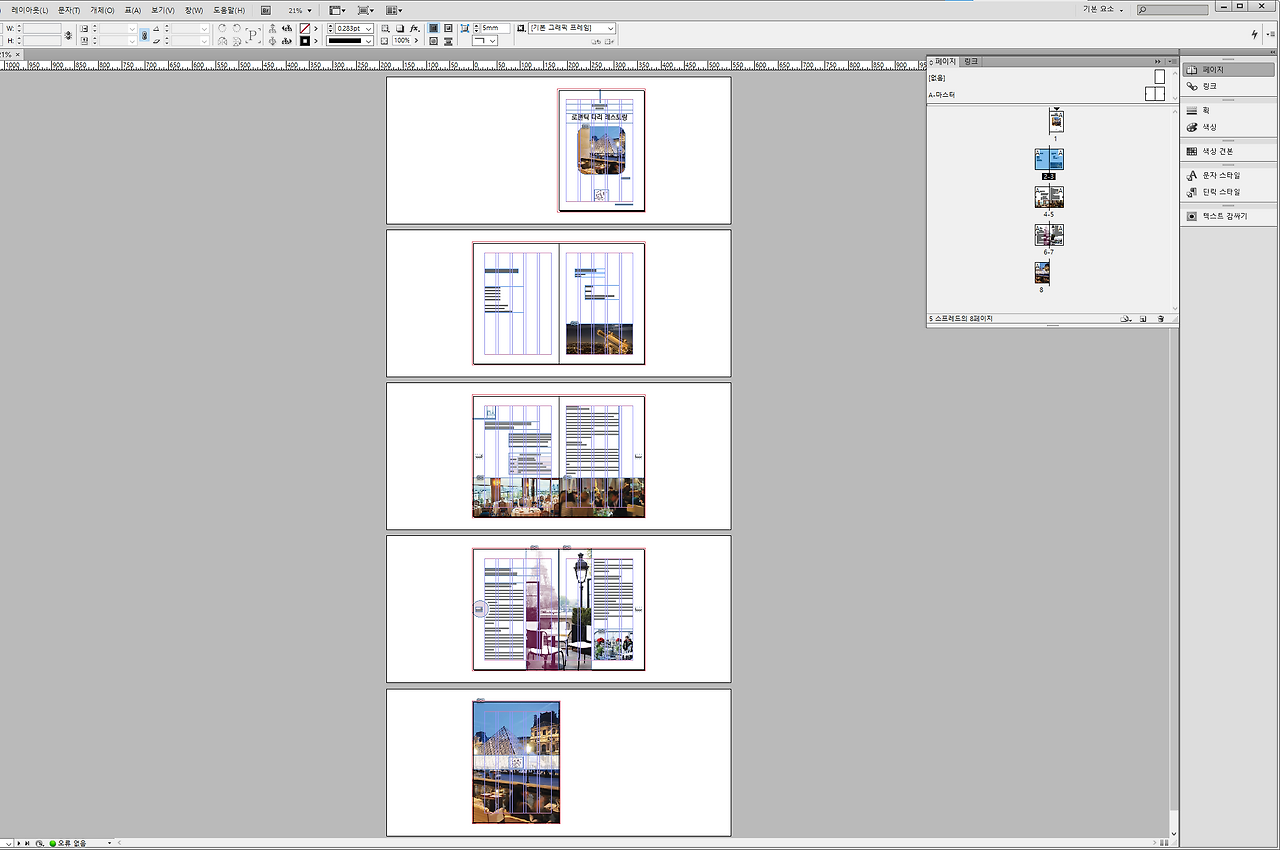Image resolution: width=1280 pixels, height=850 pixels.
Task: Click the delete selected pages trash icon
Action: (1160, 319)
